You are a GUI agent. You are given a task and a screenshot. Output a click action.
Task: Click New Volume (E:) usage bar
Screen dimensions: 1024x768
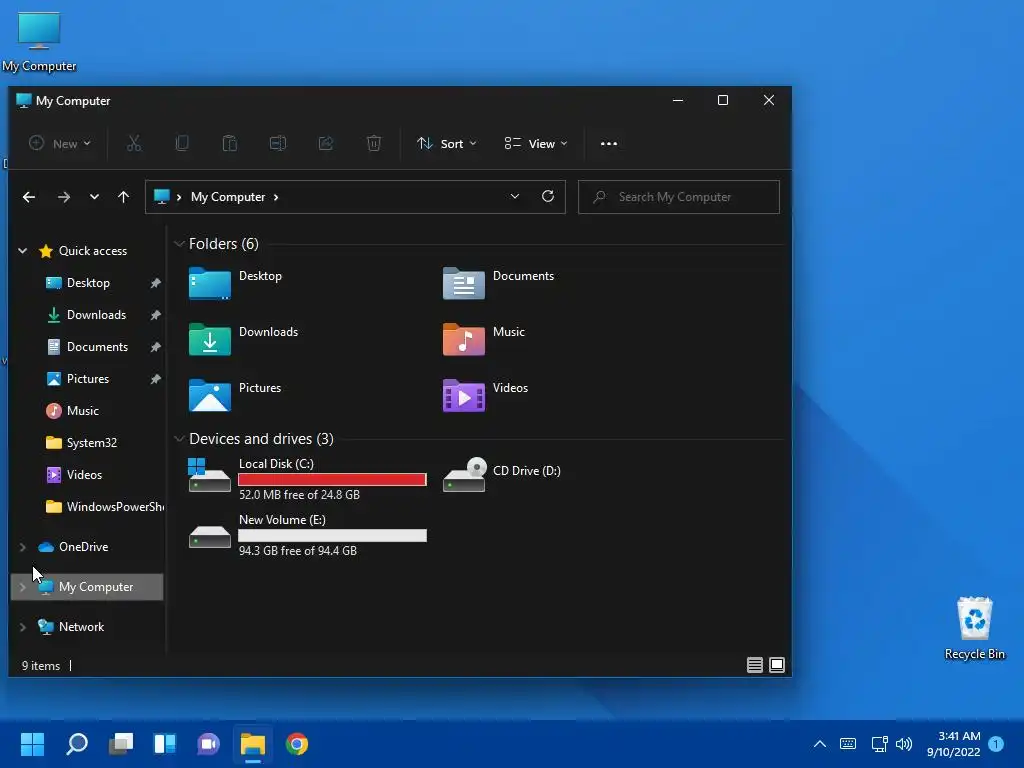[x=332, y=536]
